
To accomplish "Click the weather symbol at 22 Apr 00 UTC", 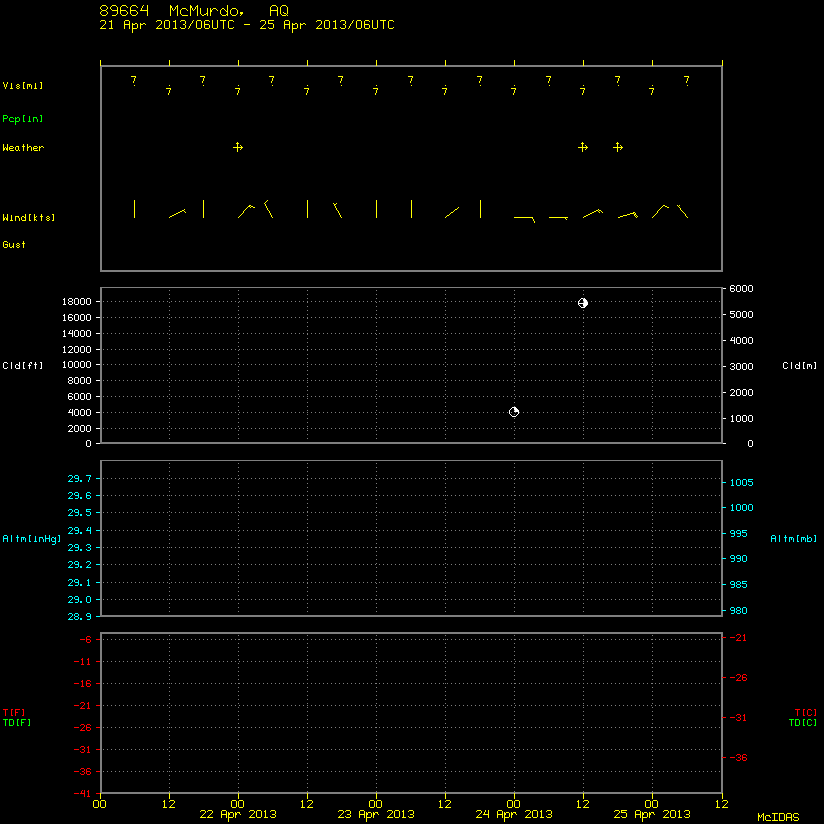I will click(238, 147).
